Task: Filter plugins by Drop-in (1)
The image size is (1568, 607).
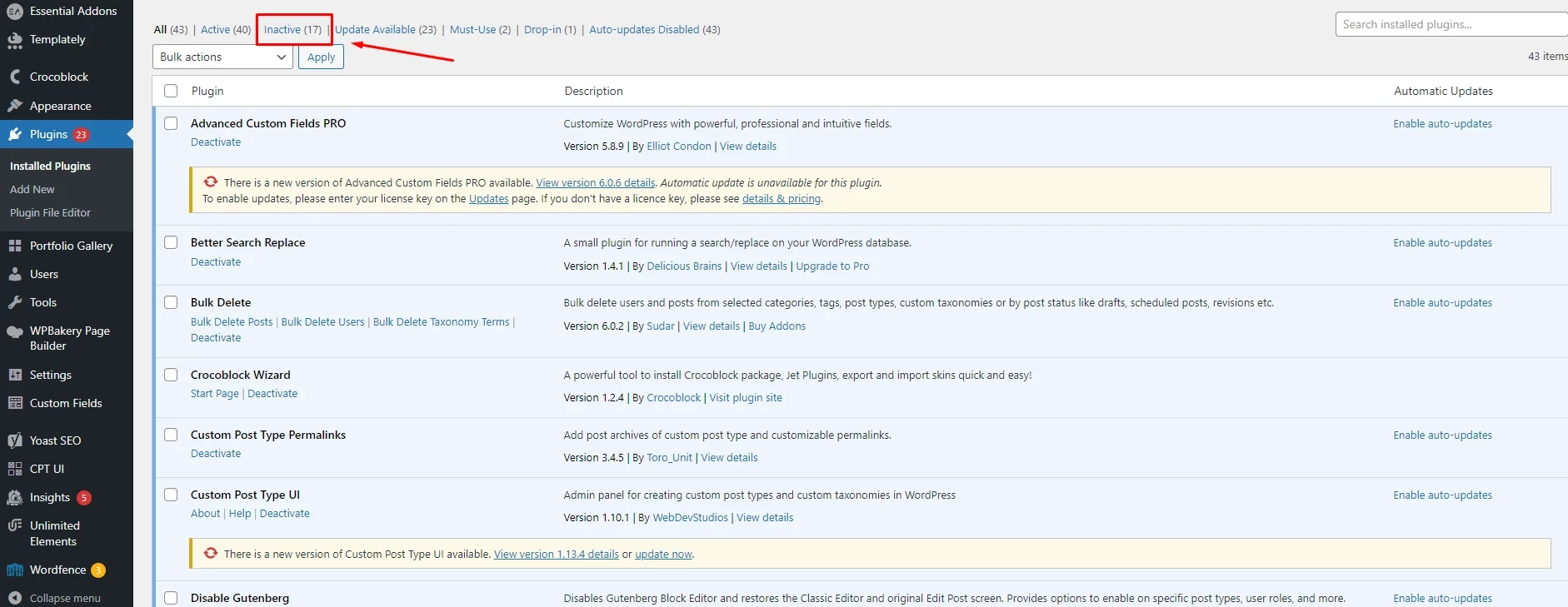Action: tap(550, 29)
